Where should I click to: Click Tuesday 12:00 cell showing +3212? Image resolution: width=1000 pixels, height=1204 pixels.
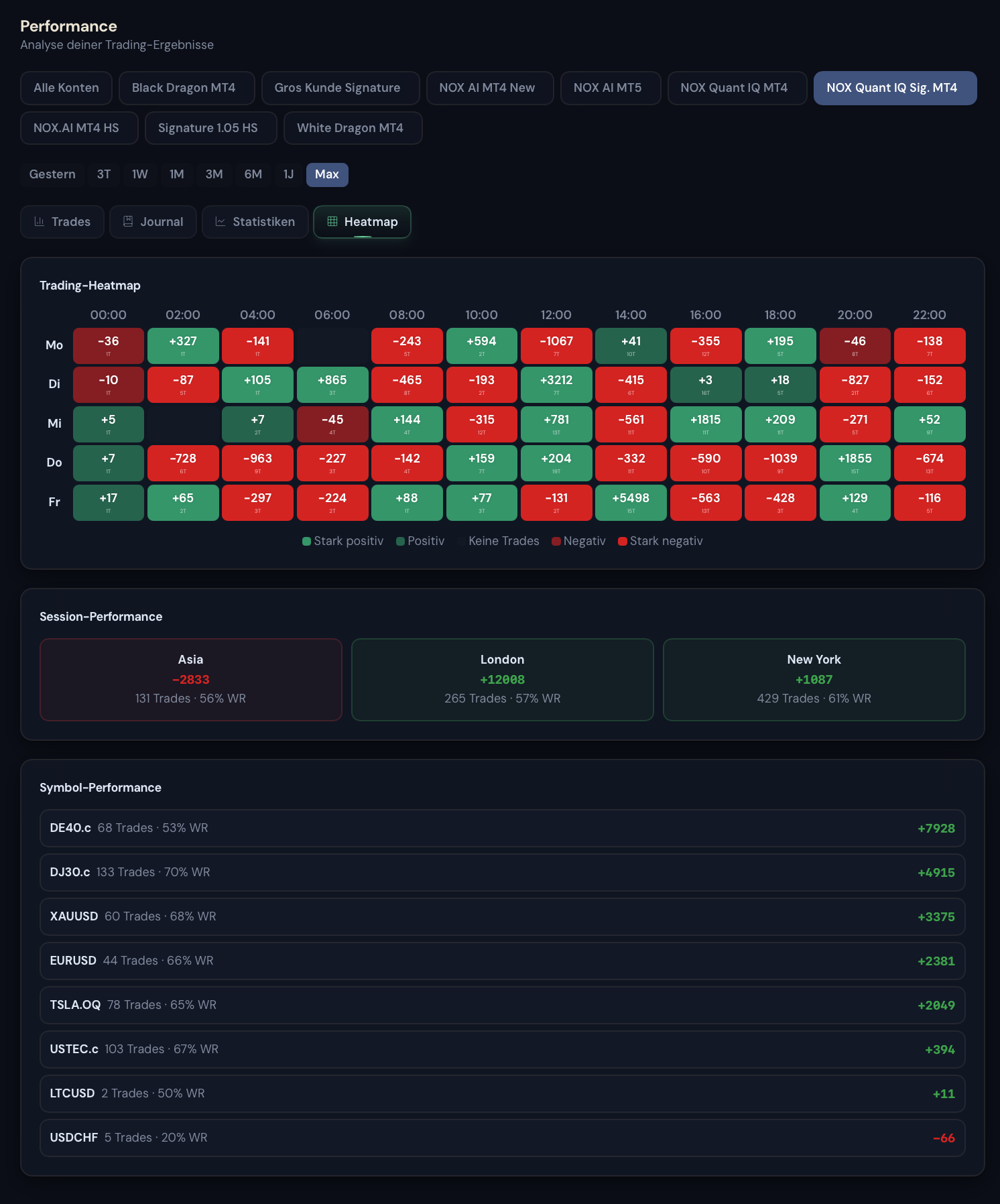click(556, 385)
